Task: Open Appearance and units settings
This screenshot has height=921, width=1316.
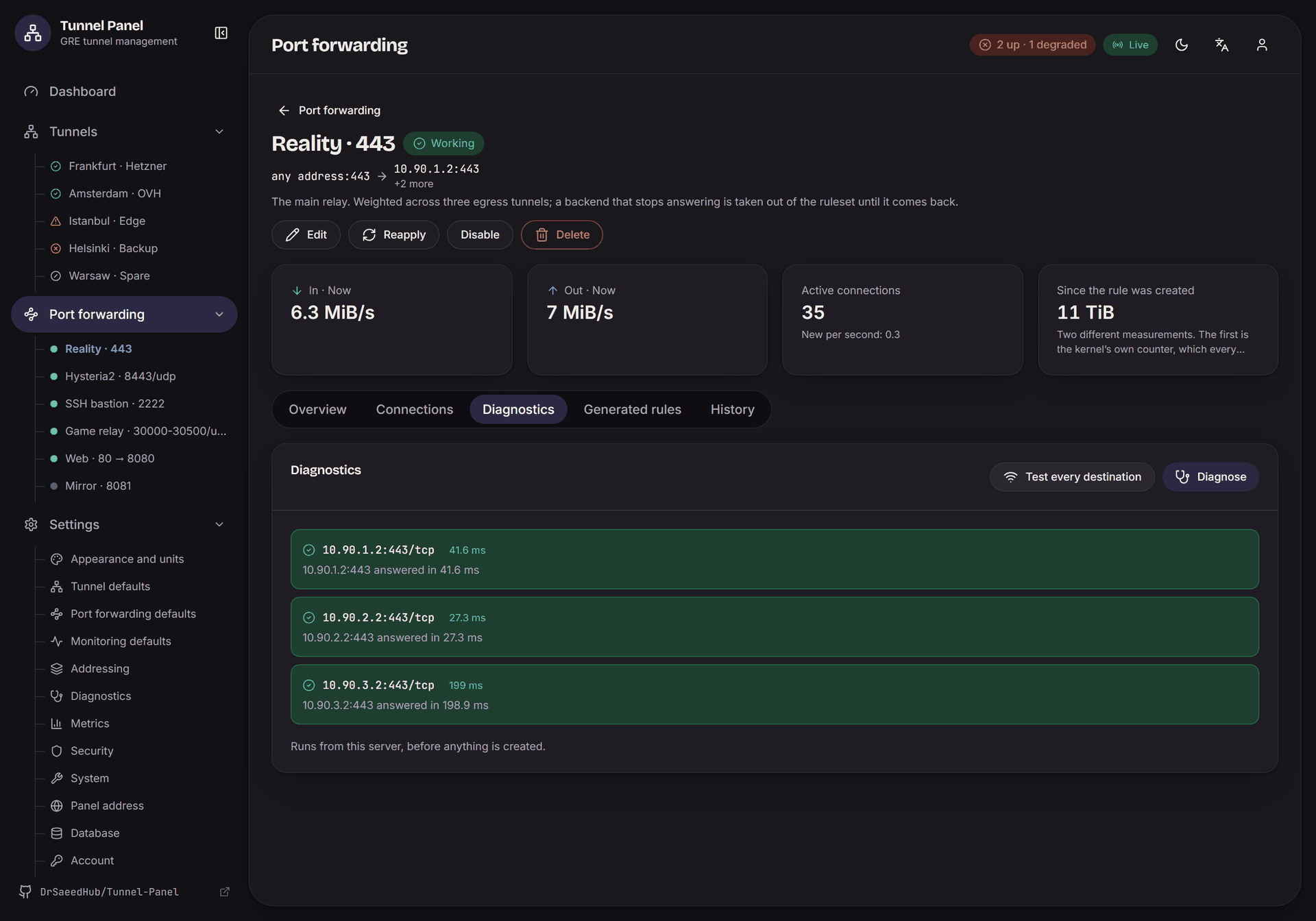Action: [x=127, y=559]
